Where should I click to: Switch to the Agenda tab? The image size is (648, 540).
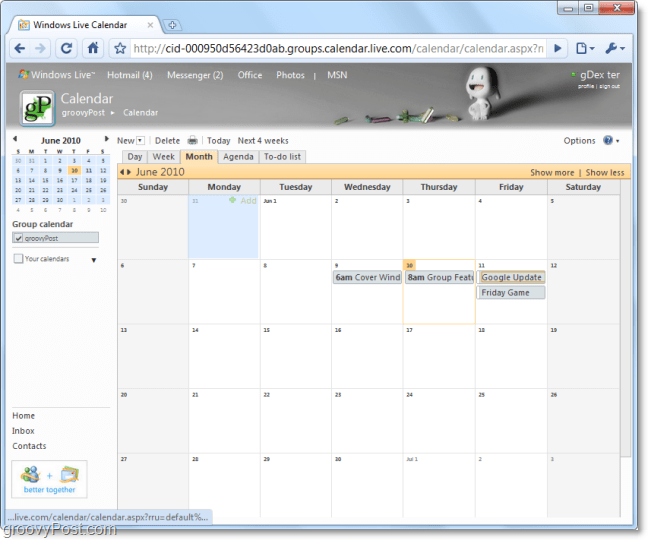coord(238,157)
